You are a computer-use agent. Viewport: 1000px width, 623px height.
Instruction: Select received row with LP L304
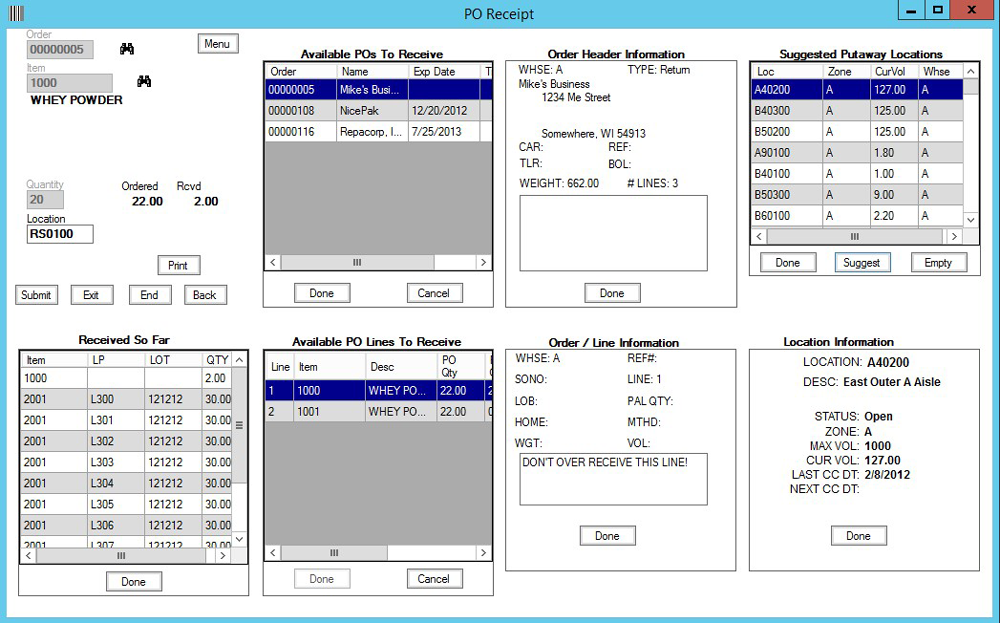(x=126, y=483)
